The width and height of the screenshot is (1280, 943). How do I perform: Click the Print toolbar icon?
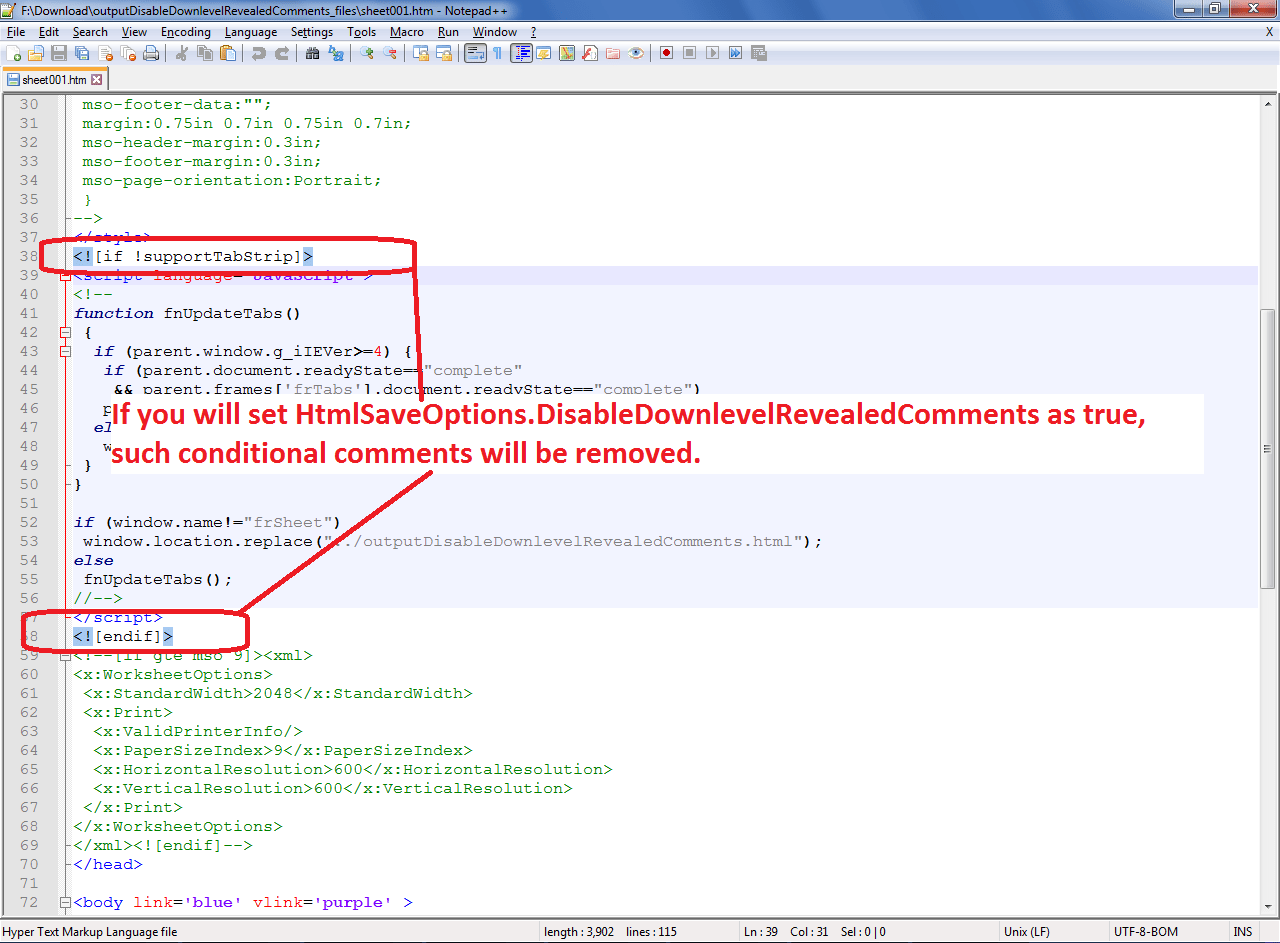click(x=151, y=53)
